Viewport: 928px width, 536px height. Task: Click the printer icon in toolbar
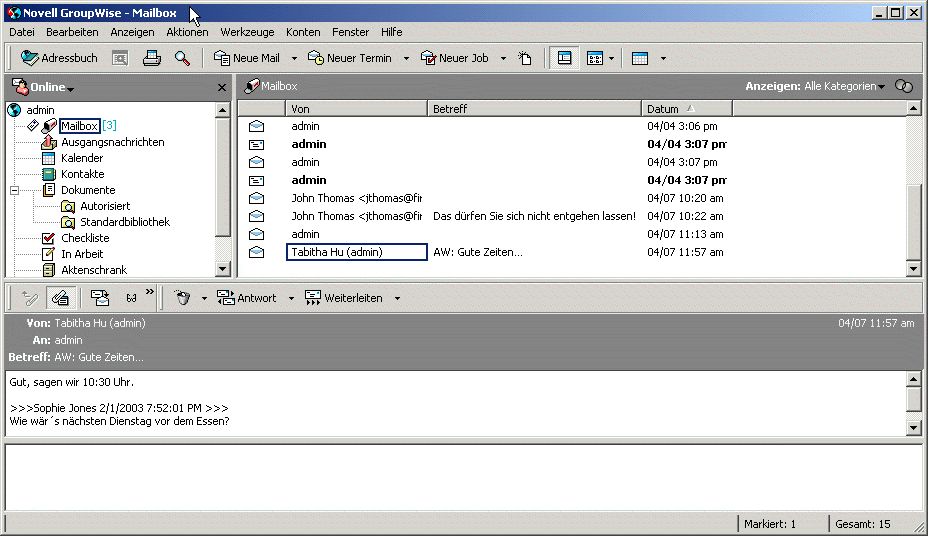[x=151, y=58]
